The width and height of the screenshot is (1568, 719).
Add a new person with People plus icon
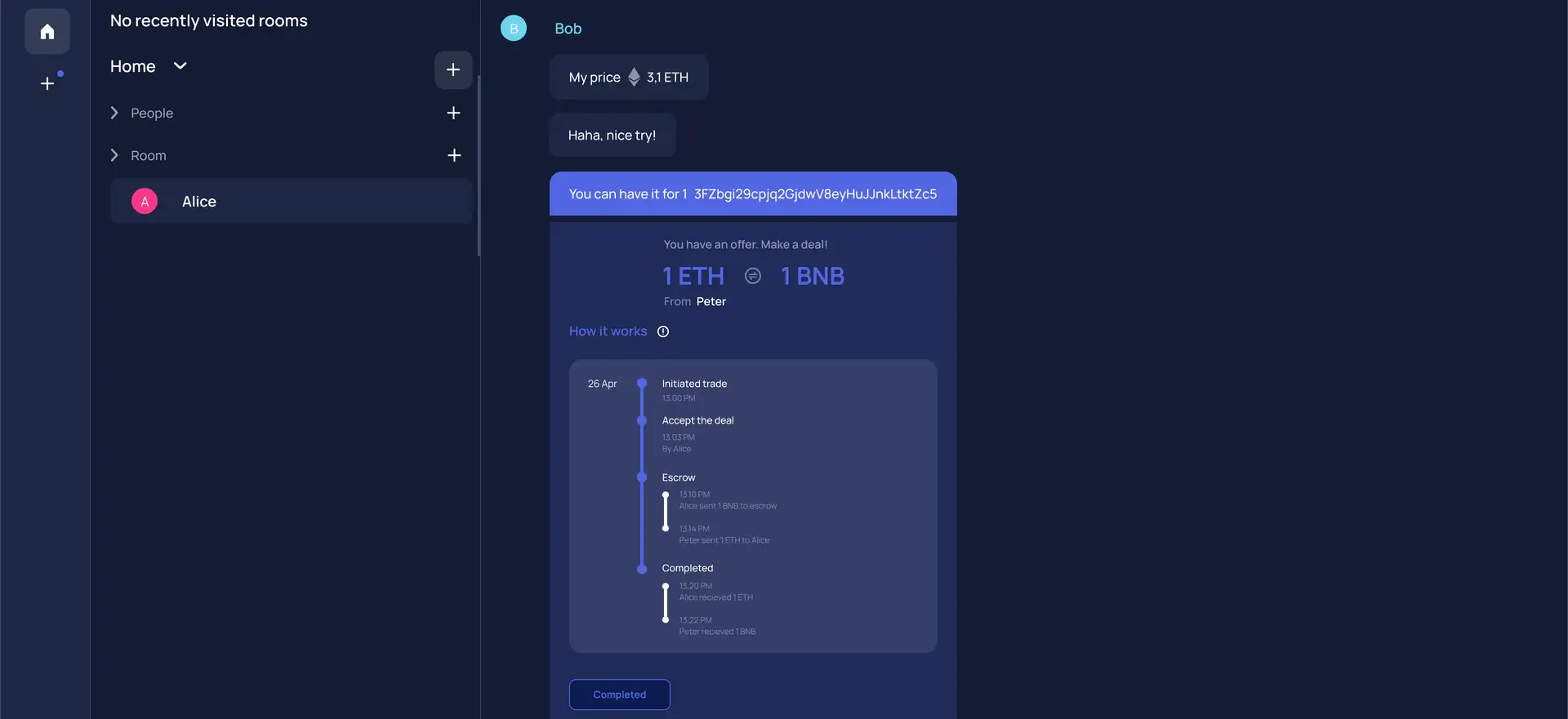pyautogui.click(x=453, y=113)
